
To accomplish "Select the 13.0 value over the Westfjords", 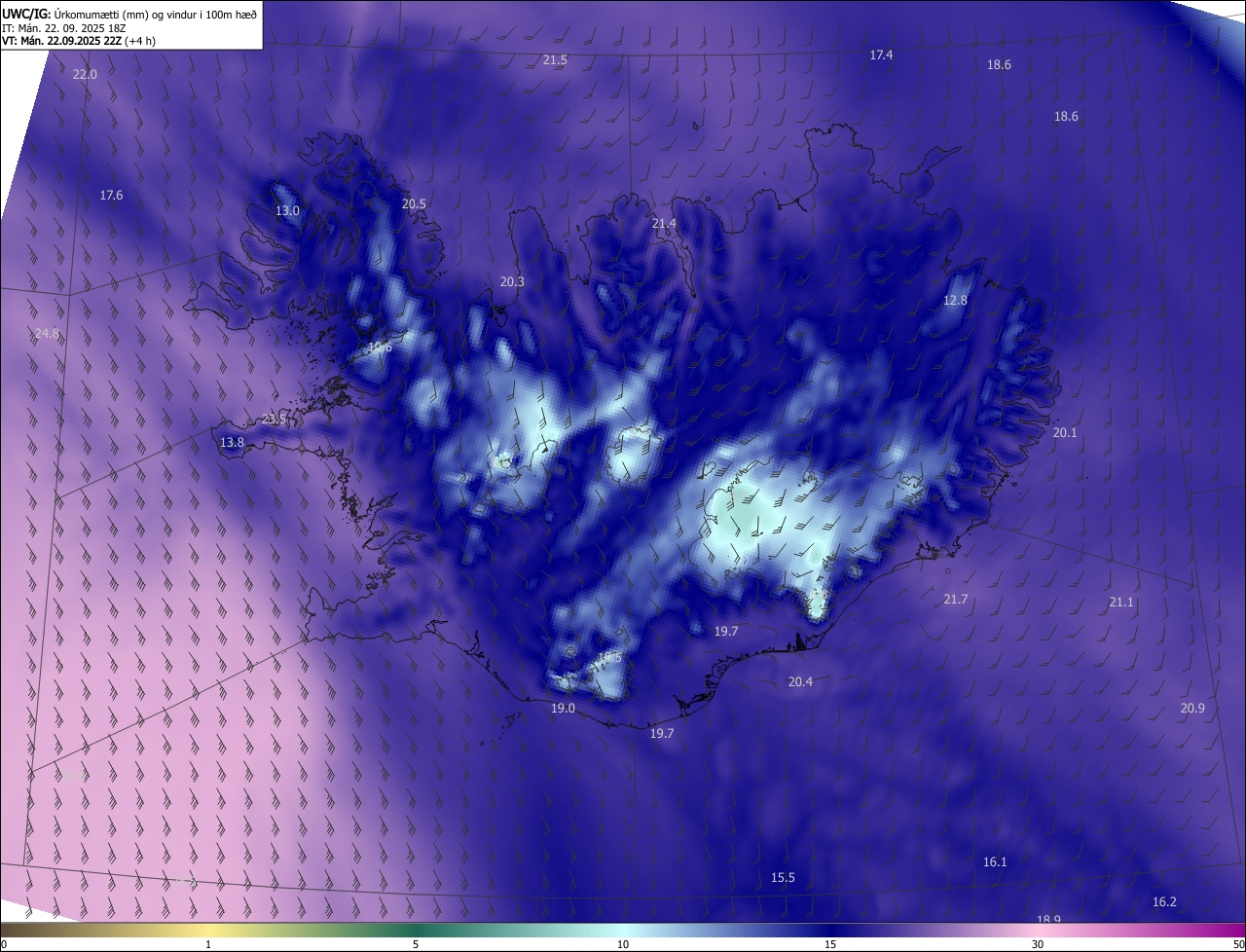I will pyautogui.click(x=287, y=211).
